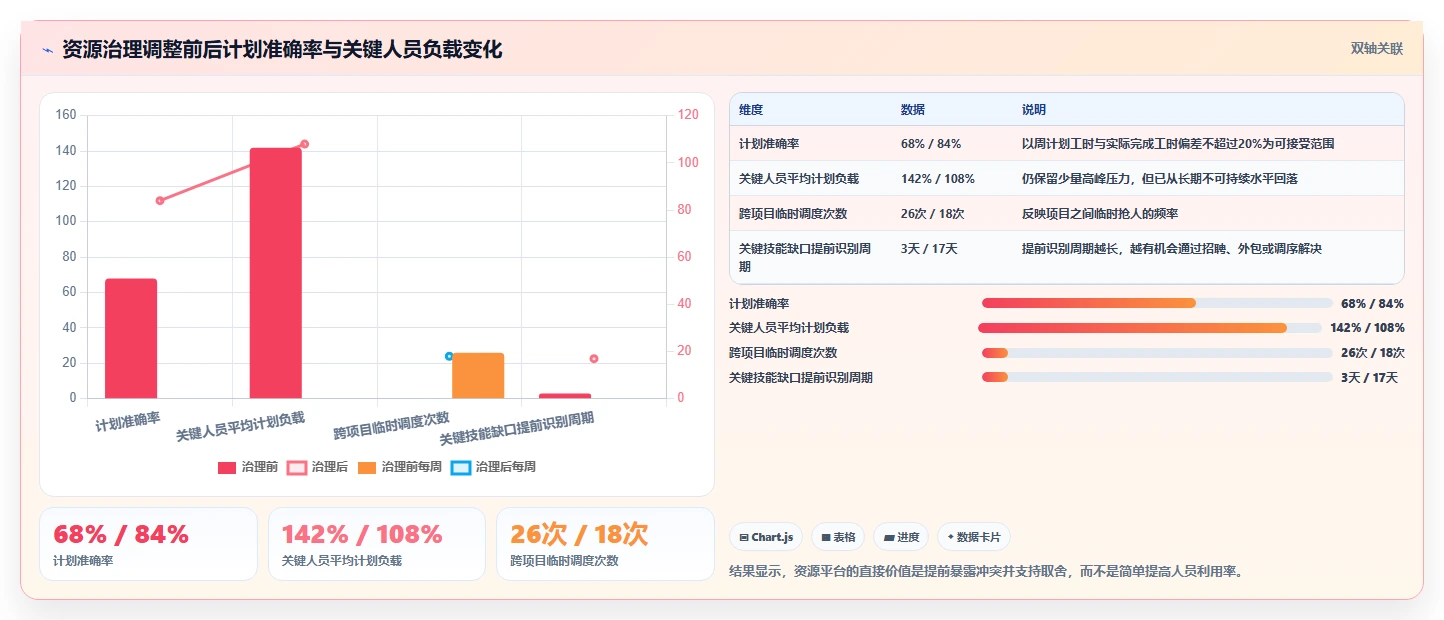This screenshot has width=1444, height=620.
Task: Click the 关键技能缺口提前识别周期 x-axis label
Action: (517, 428)
